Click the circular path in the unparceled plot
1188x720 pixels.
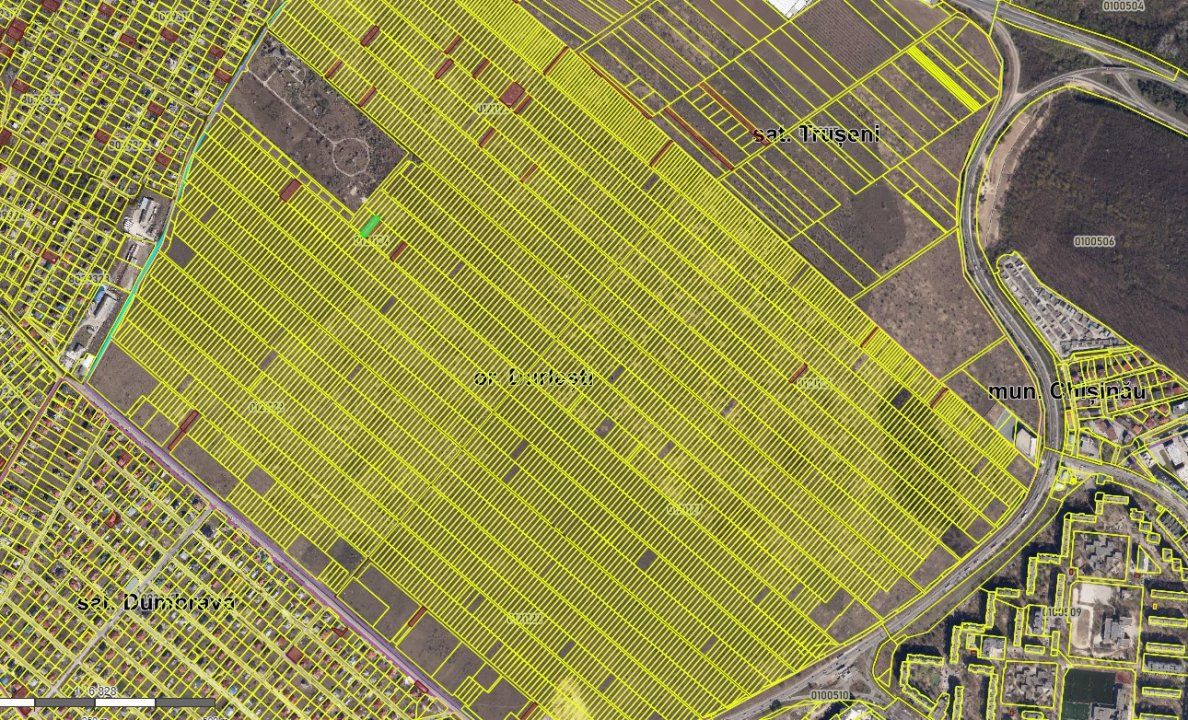[x=351, y=155]
